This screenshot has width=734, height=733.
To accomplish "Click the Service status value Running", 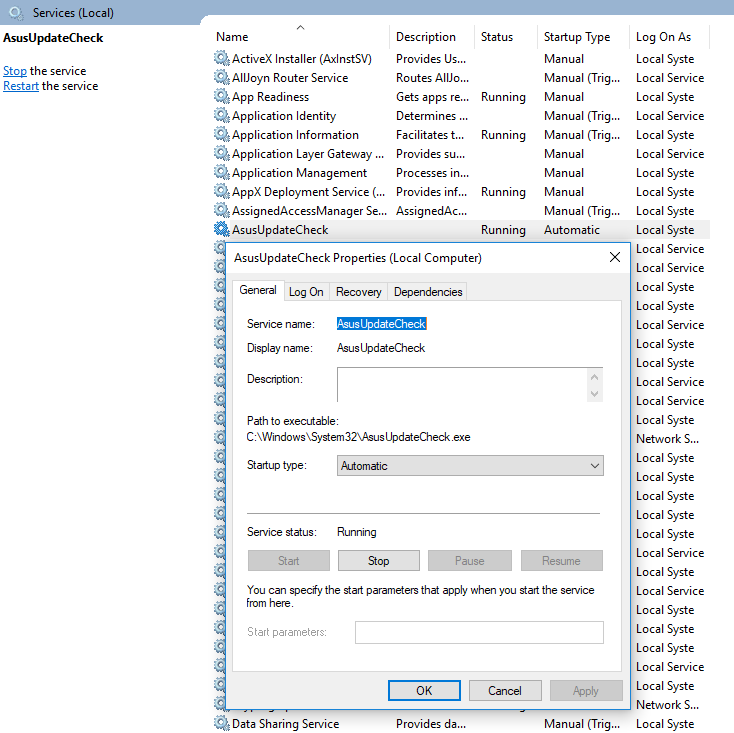I will [x=357, y=532].
